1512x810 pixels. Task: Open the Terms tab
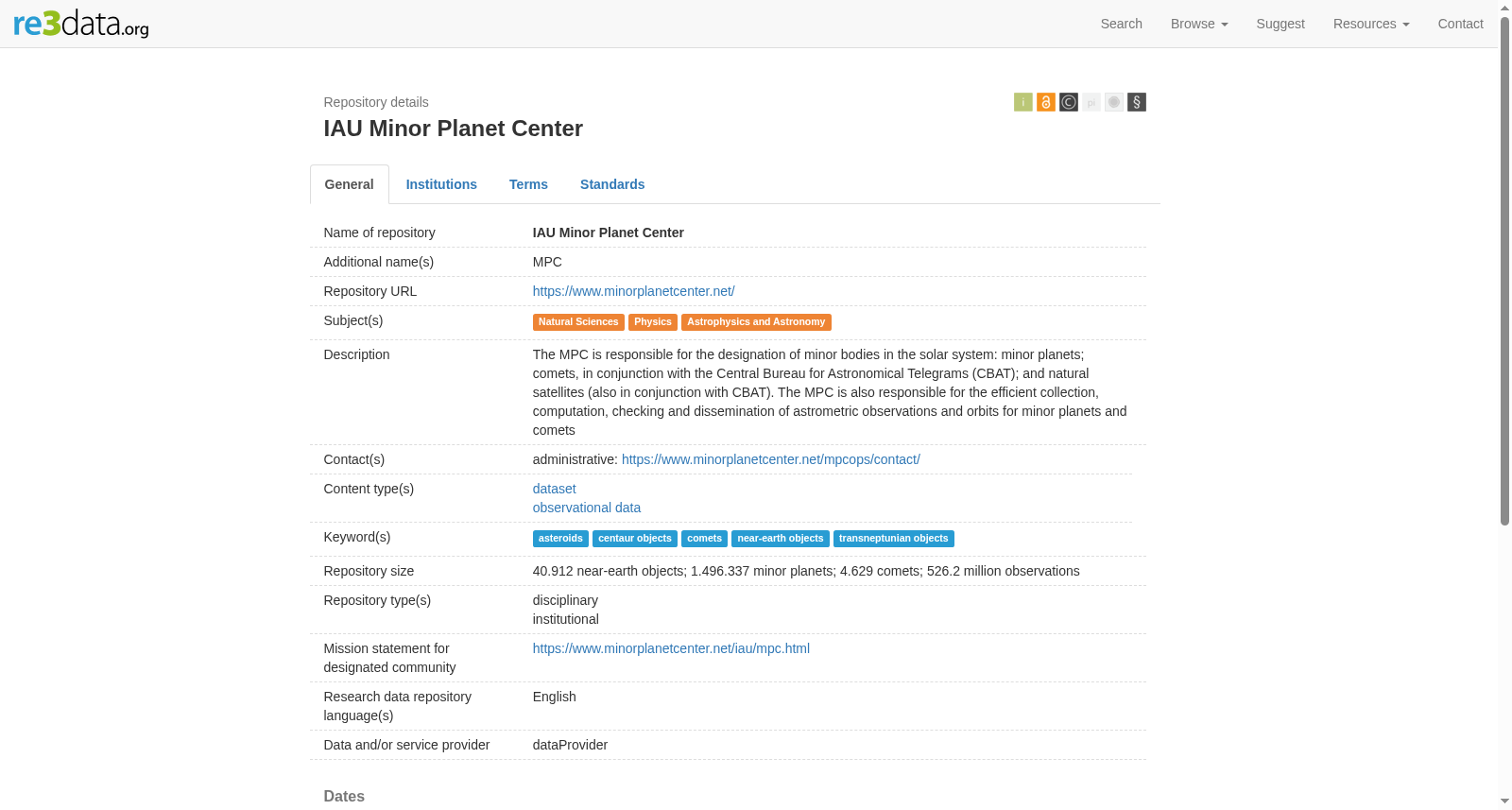click(528, 184)
